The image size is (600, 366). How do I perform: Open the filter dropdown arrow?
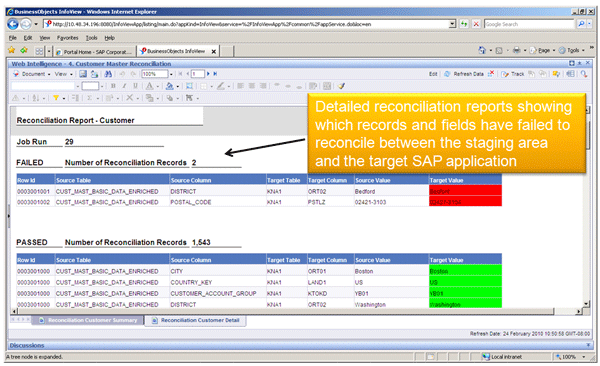(64, 98)
